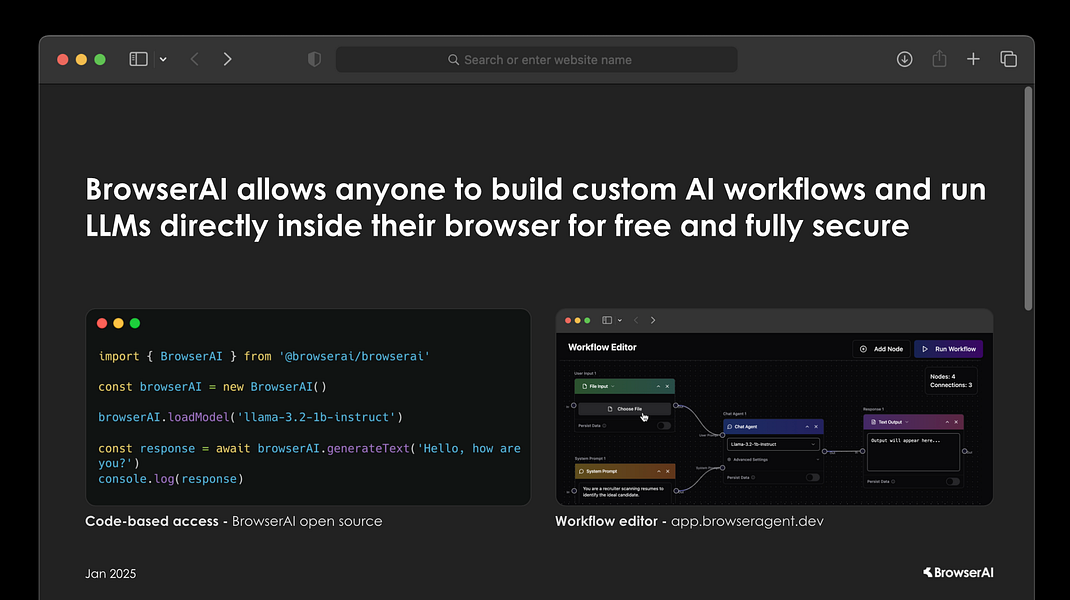Open the Llama-3.2-1b-instruct model dropdown
Viewport: 1070px width, 600px height.
click(772, 444)
